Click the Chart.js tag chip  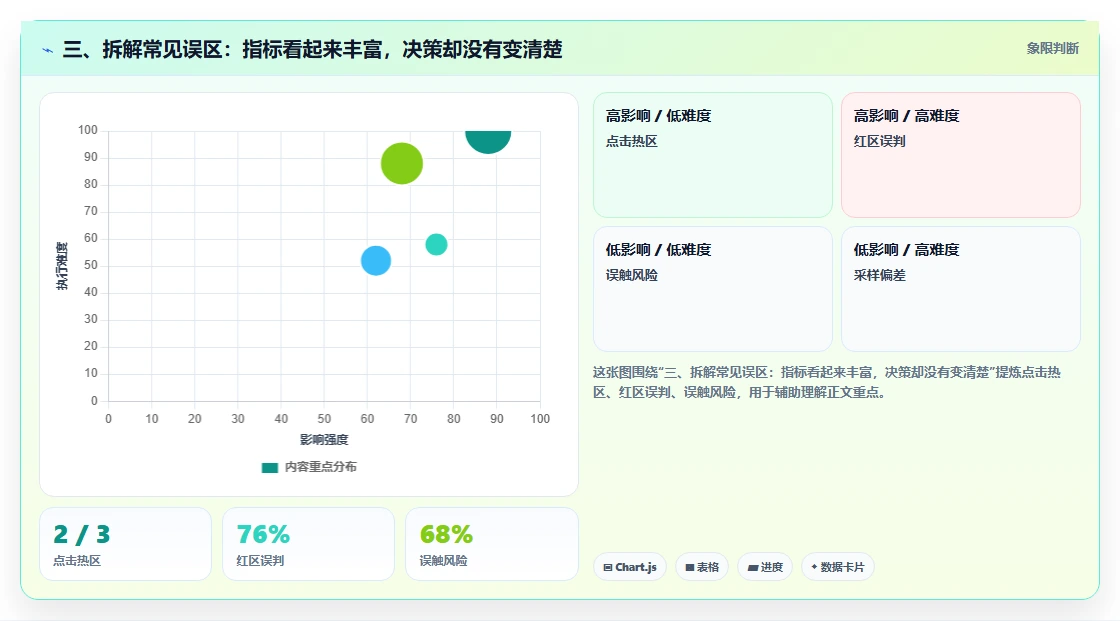pyautogui.click(x=630, y=567)
